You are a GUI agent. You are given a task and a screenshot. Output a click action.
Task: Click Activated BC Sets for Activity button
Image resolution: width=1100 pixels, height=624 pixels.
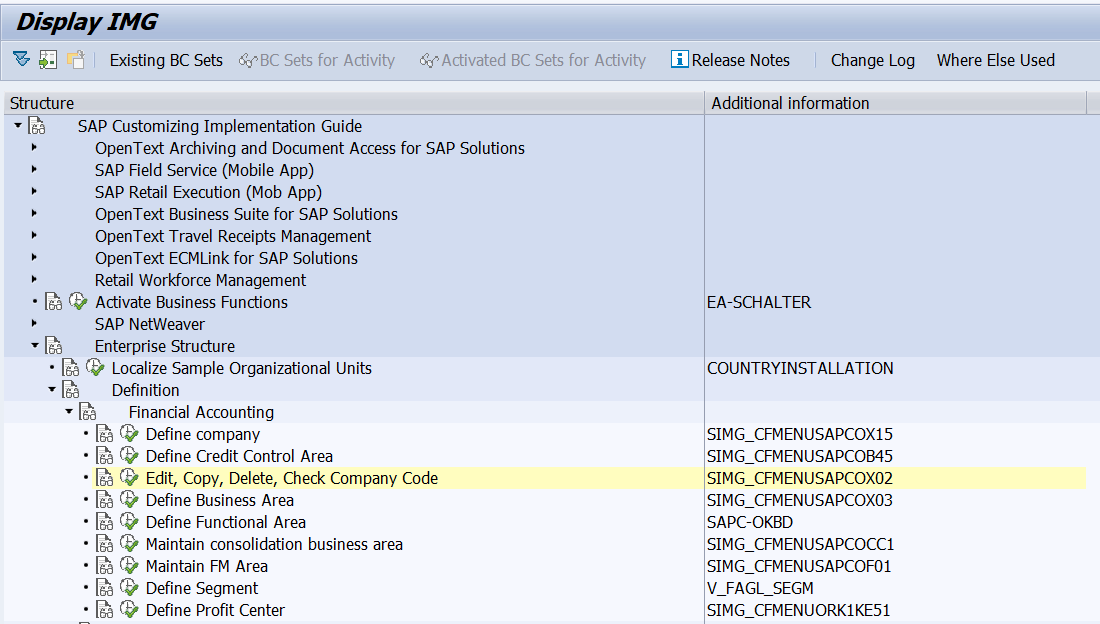[x=533, y=60]
